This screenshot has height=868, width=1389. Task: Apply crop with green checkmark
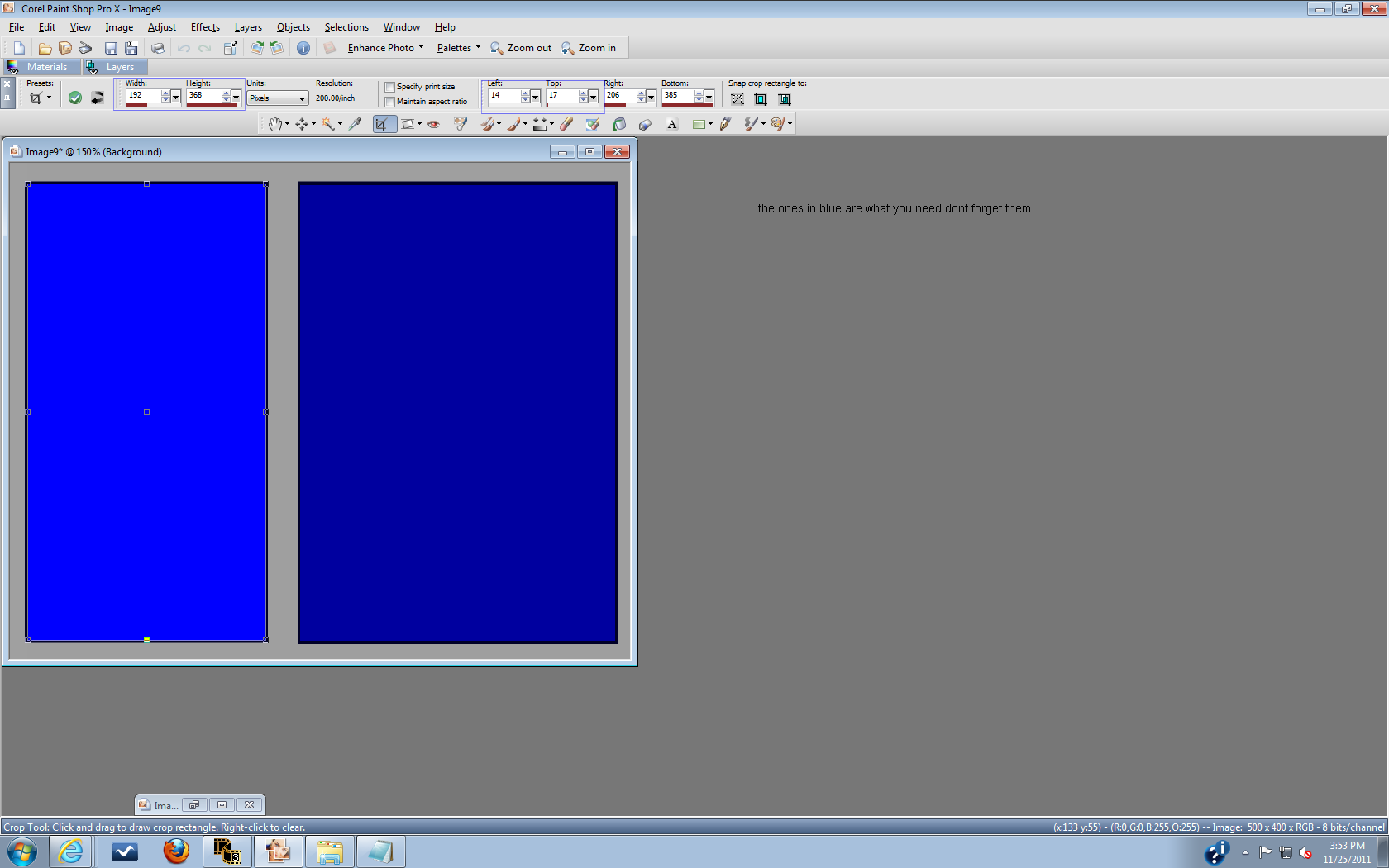pos(75,98)
